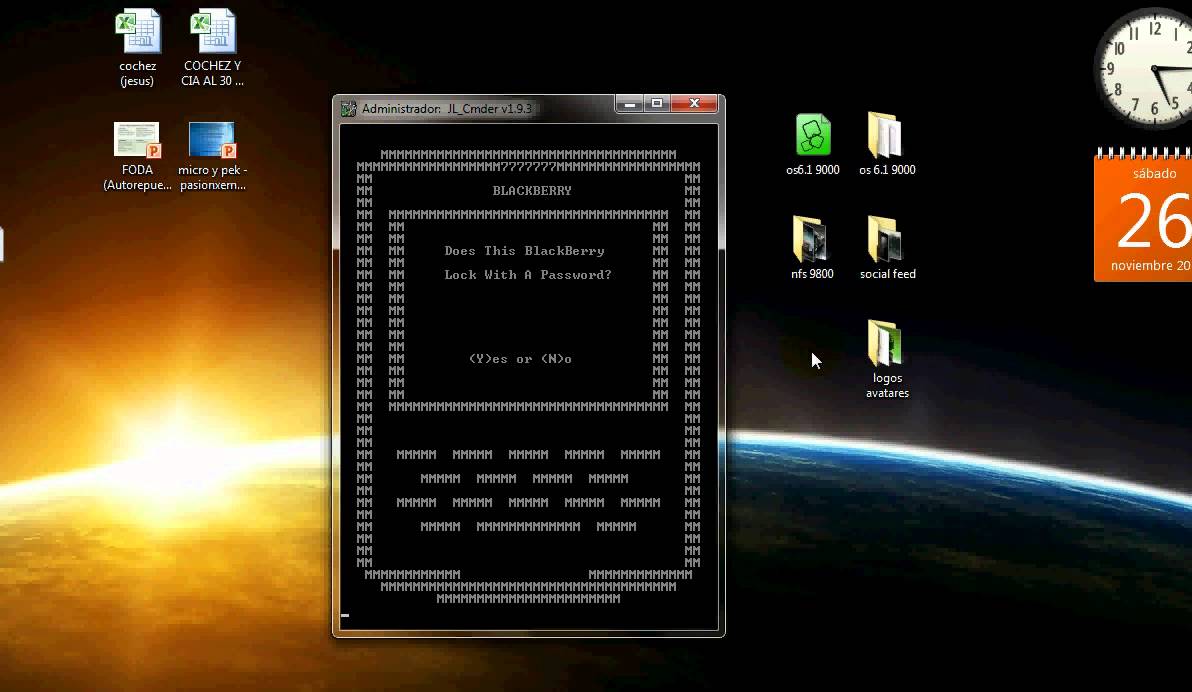Click the blinking cursor in the console

click(345, 616)
